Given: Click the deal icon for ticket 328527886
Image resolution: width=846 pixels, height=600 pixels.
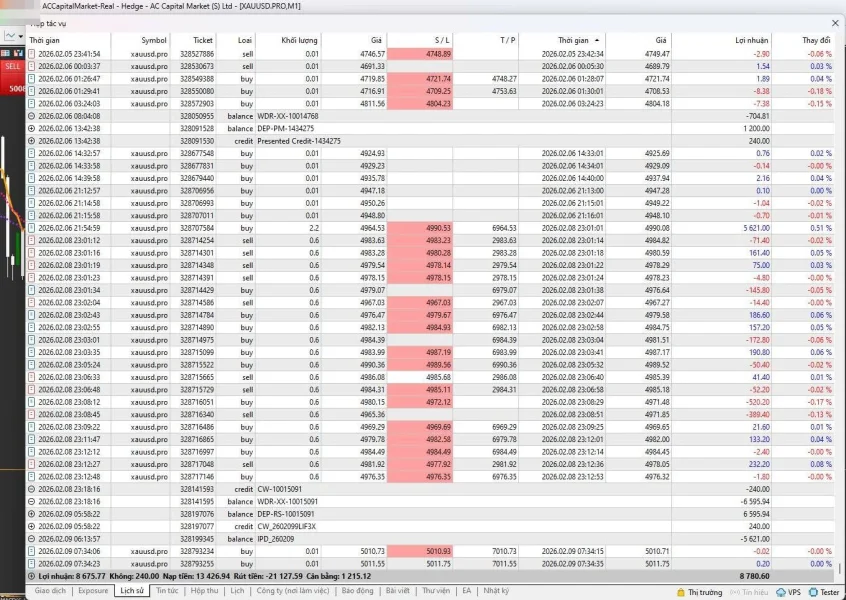Looking at the screenshot, I should point(32,54).
